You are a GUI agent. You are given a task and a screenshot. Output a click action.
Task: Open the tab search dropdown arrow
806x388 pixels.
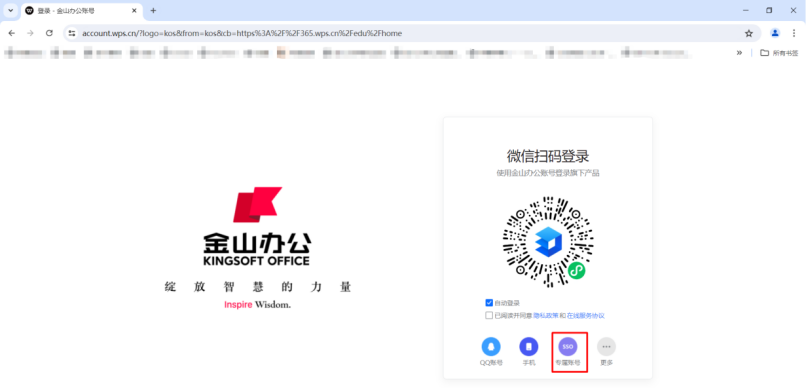(x=11, y=10)
